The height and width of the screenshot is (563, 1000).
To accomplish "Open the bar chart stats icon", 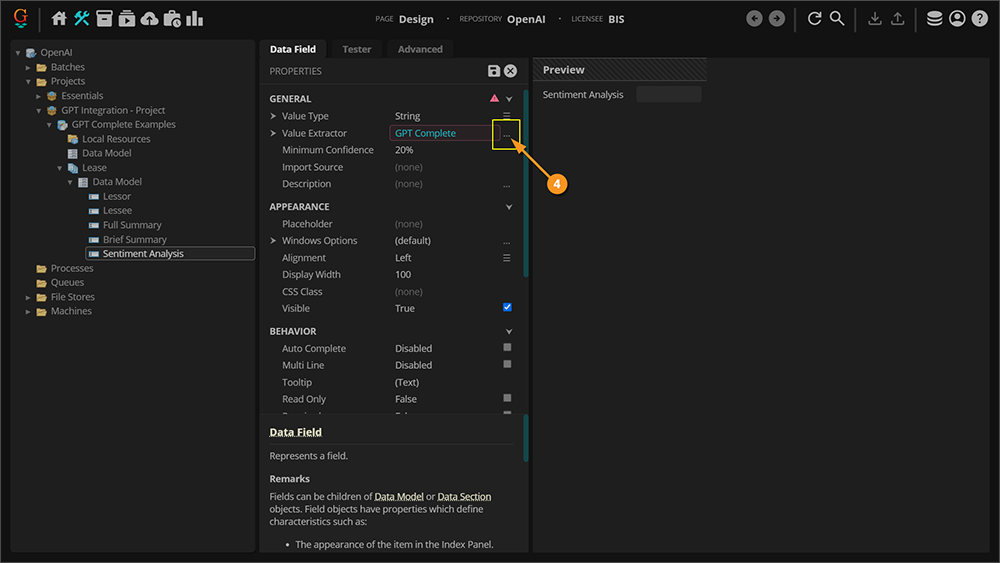I will pos(194,18).
